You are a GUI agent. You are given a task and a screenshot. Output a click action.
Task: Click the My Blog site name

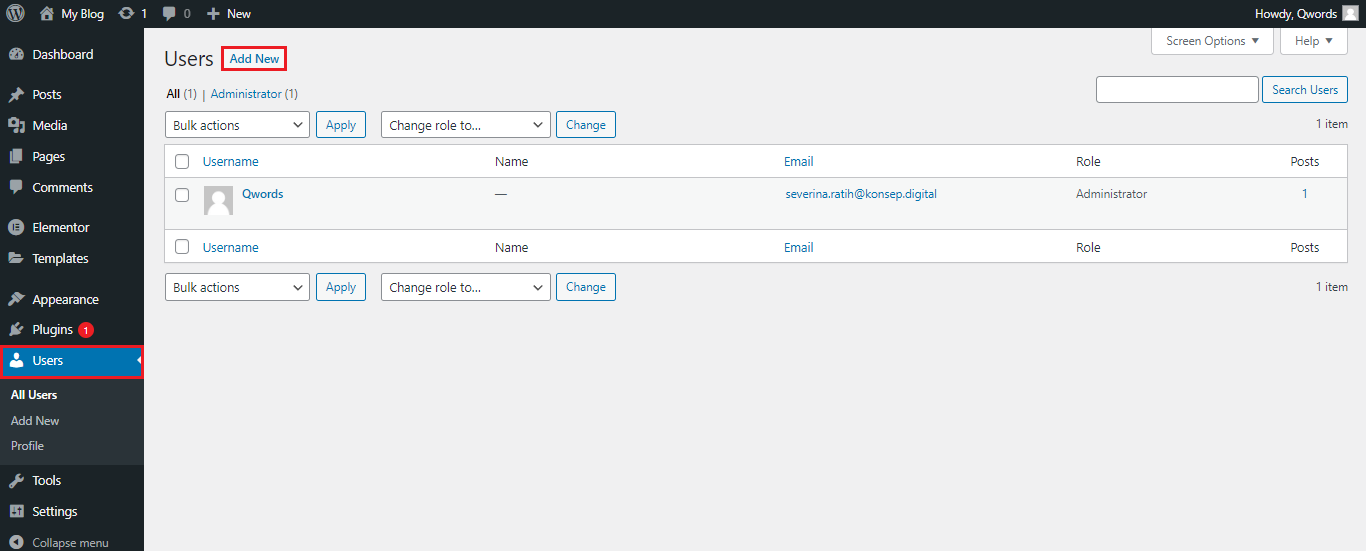coord(83,14)
